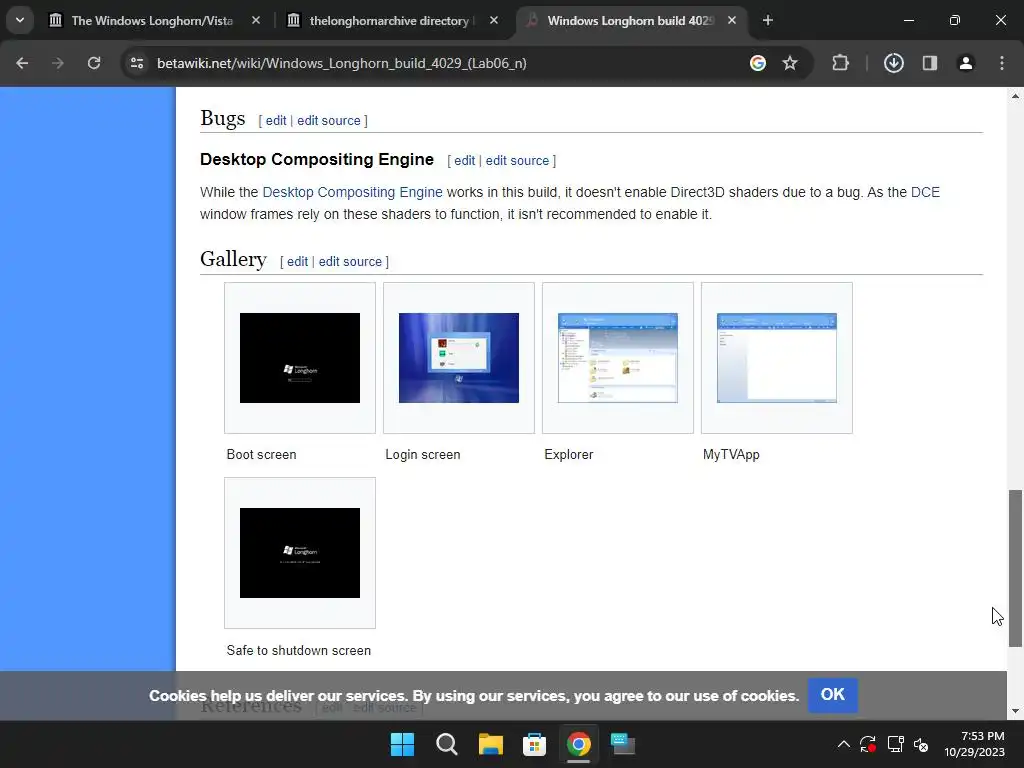
Task: Click edit beside Desktop Compositing Engine heading
Action: (x=464, y=161)
